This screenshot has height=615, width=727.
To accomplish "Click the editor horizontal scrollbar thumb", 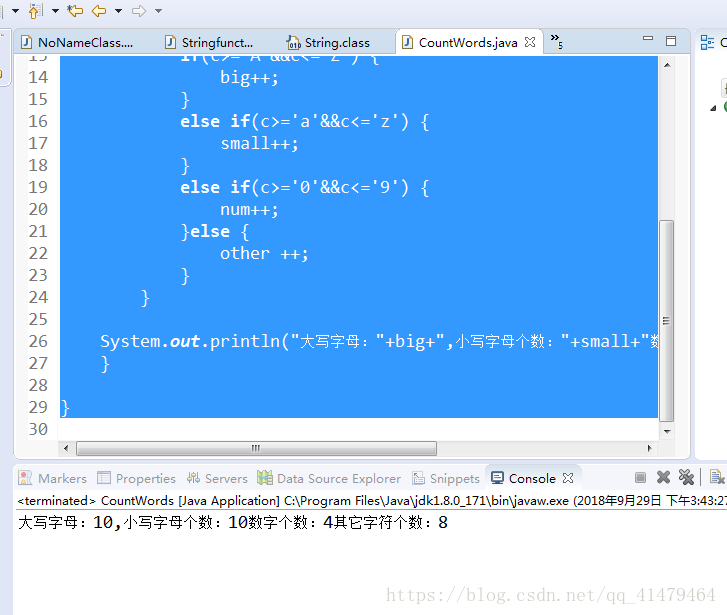I will (256, 448).
